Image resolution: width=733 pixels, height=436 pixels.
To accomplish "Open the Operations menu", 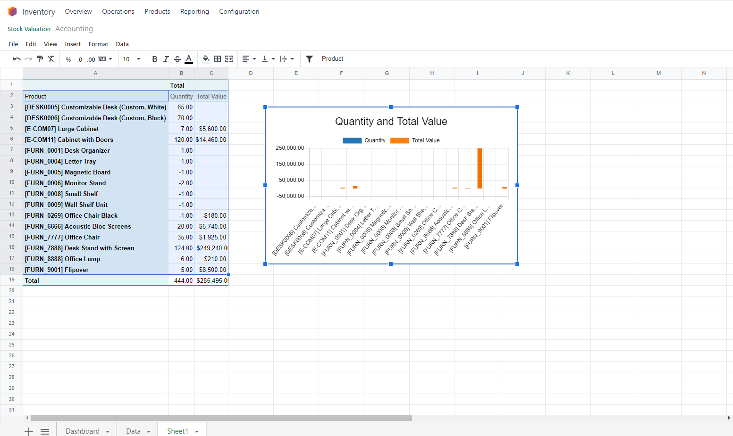I will point(118,11).
